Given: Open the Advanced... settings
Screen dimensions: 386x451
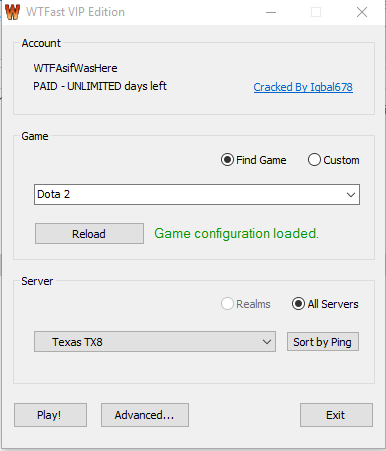Looking at the screenshot, I should [145, 415].
